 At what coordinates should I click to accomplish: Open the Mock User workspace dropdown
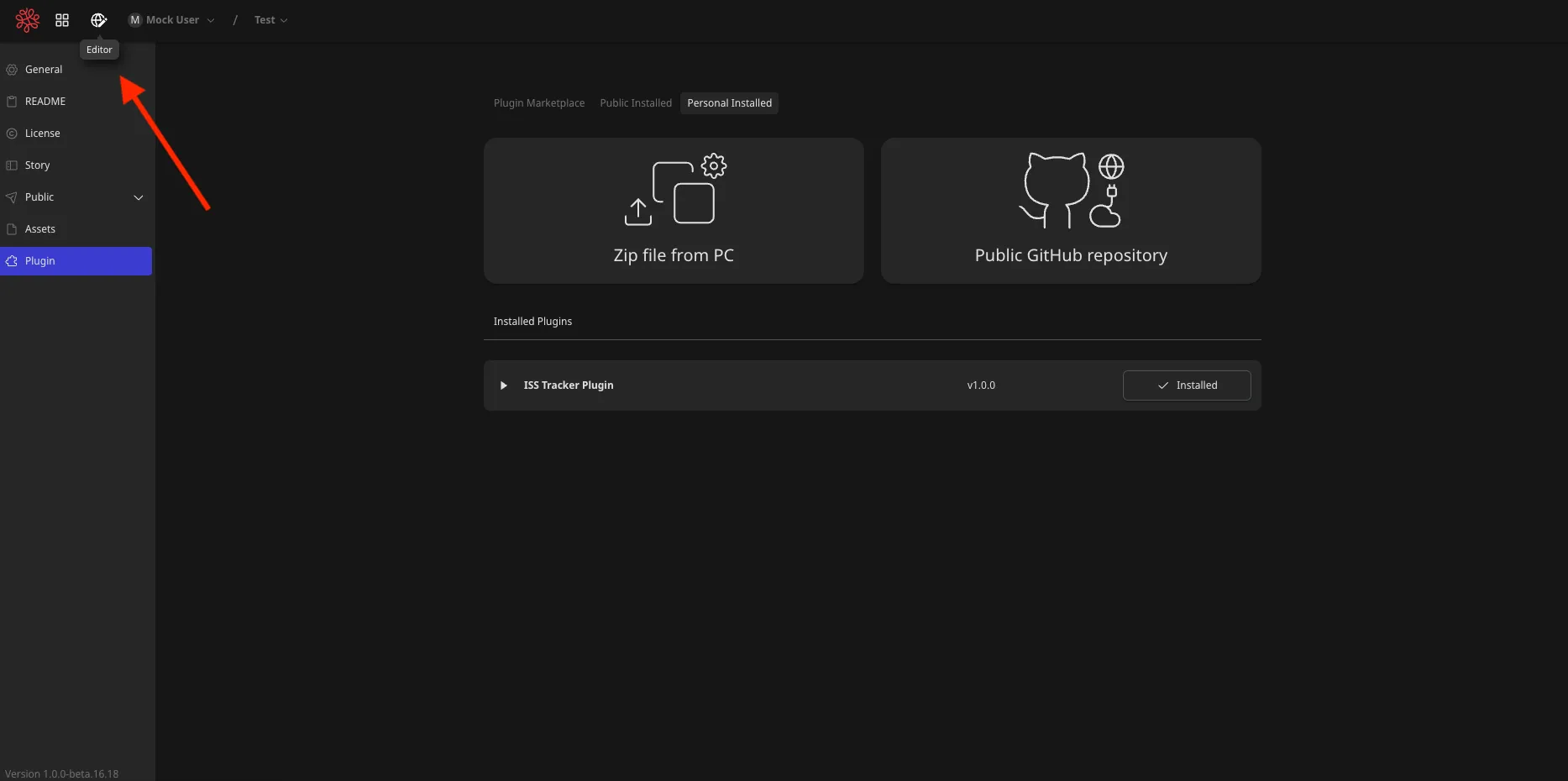tap(171, 20)
